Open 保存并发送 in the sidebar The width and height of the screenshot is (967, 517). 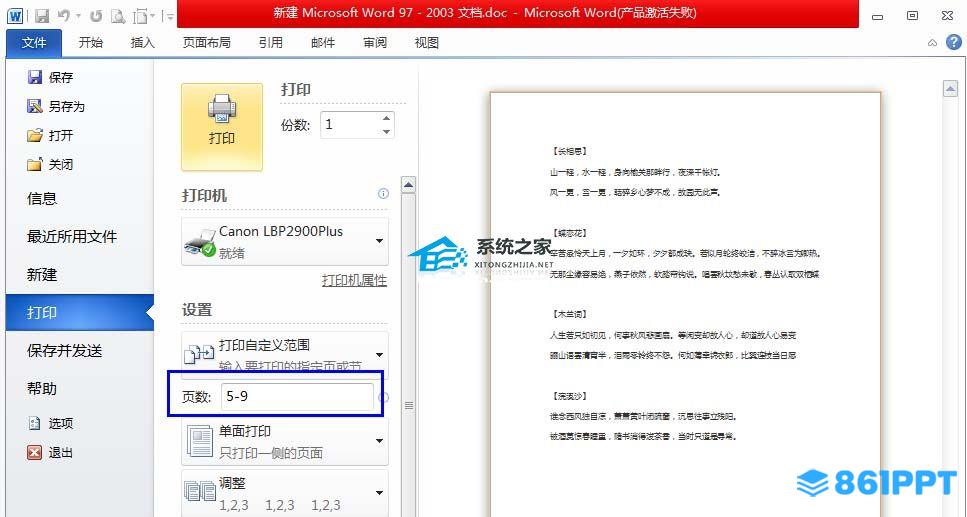pos(64,350)
